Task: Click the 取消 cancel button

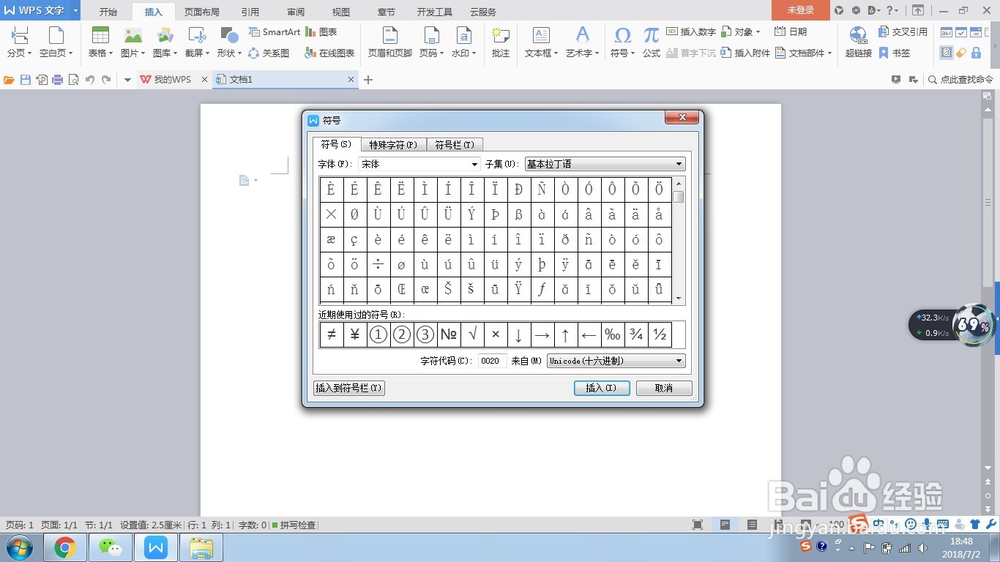Action: point(663,388)
